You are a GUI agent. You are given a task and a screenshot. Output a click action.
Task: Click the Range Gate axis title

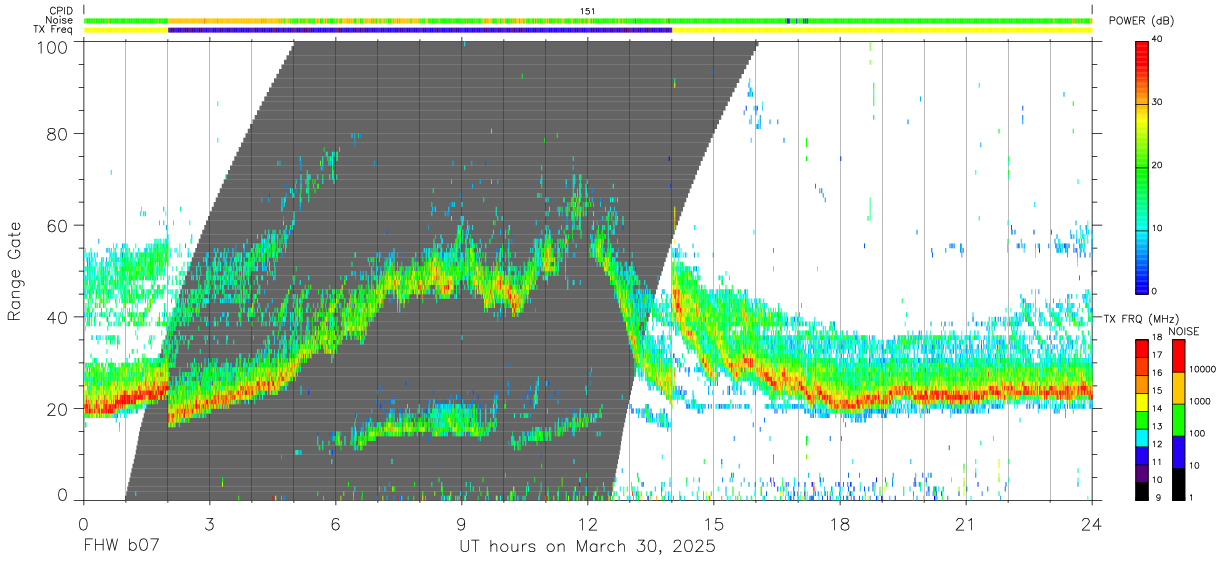(15, 272)
